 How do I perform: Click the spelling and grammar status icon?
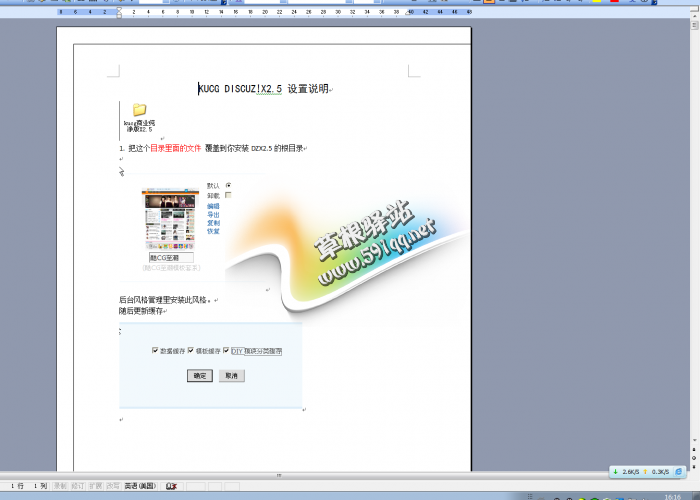tap(172, 486)
